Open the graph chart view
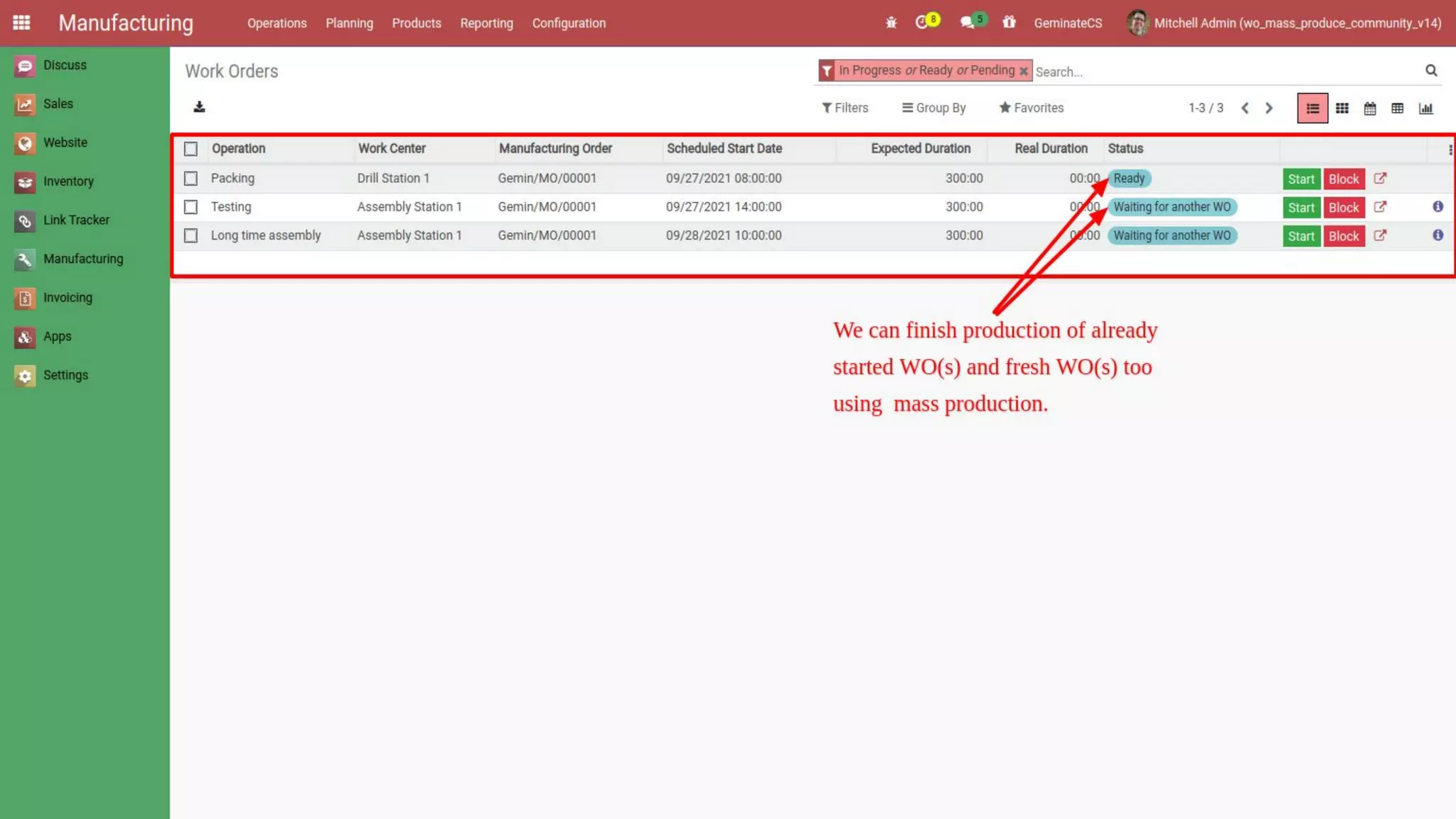Image resolution: width=1456 pixels, height=819 pixels. 1425,108
